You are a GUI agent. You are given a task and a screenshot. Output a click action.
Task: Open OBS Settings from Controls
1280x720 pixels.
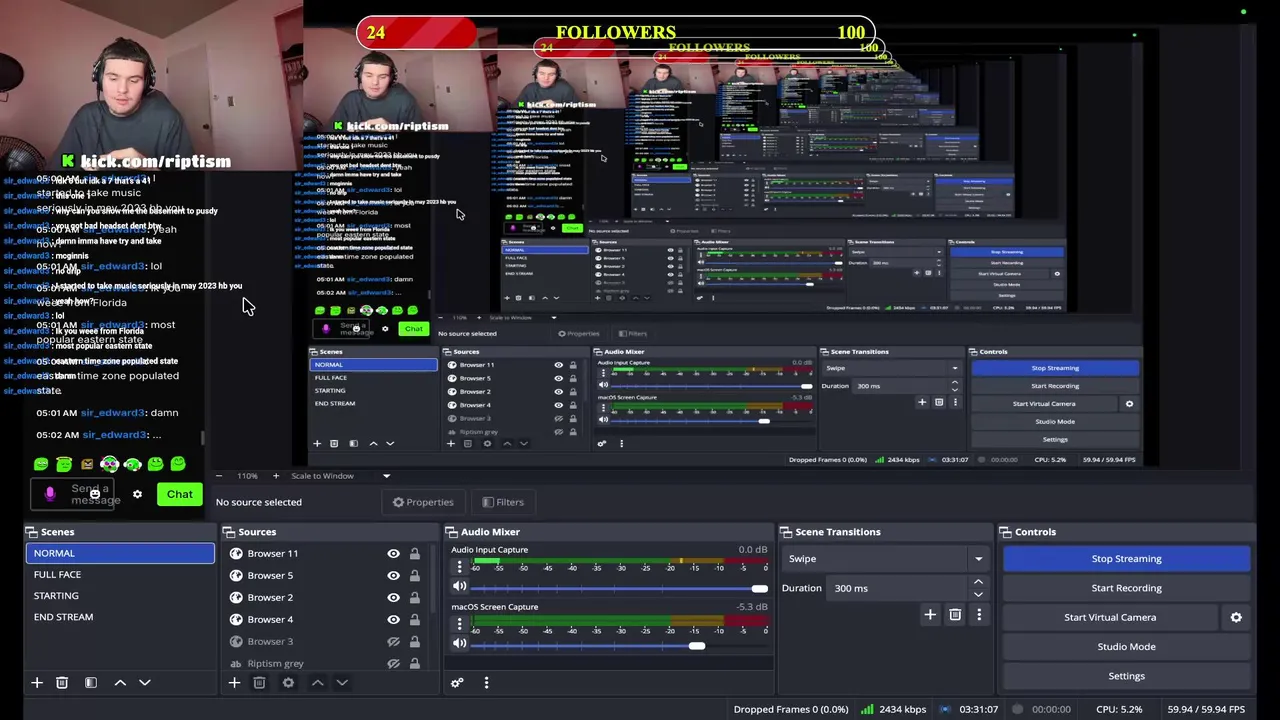(x=1126, y=676)
